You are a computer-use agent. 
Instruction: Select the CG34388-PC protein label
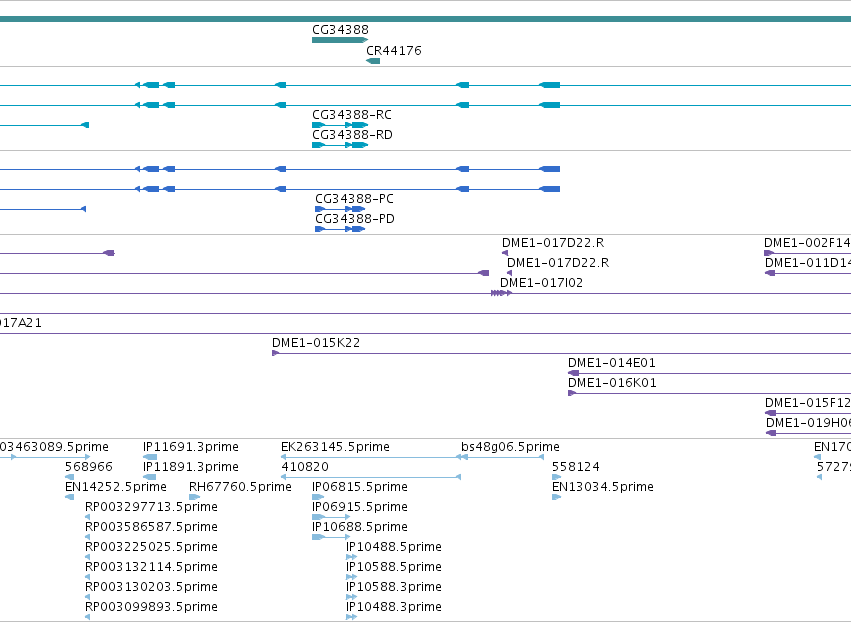(354, 199)
